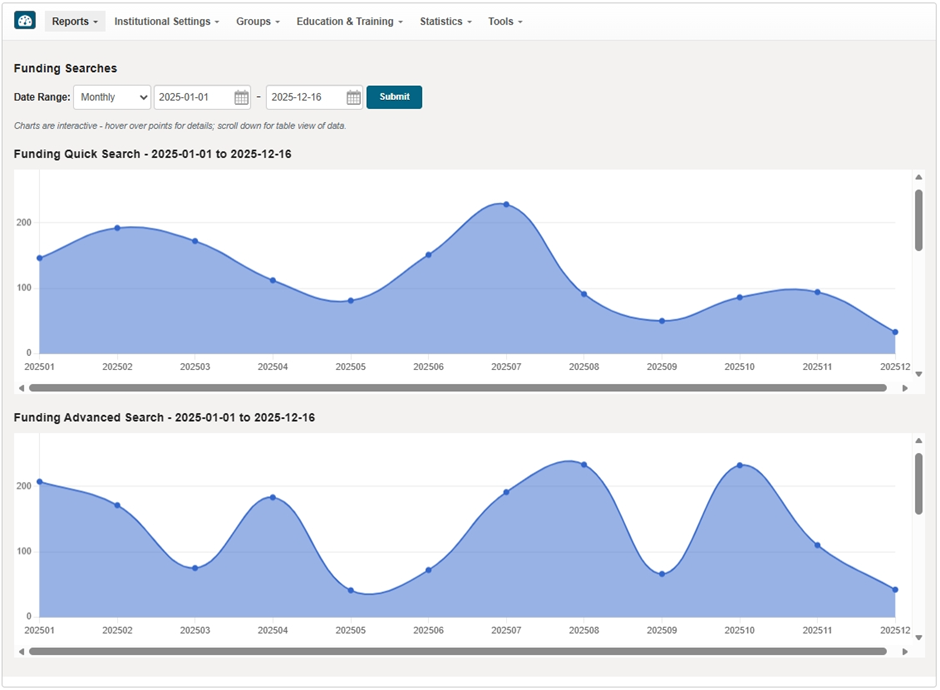Viewport: 940px width, 690px height.
Task: Click Quick Search chart scroll-down arrow
Action: (918, 374)
